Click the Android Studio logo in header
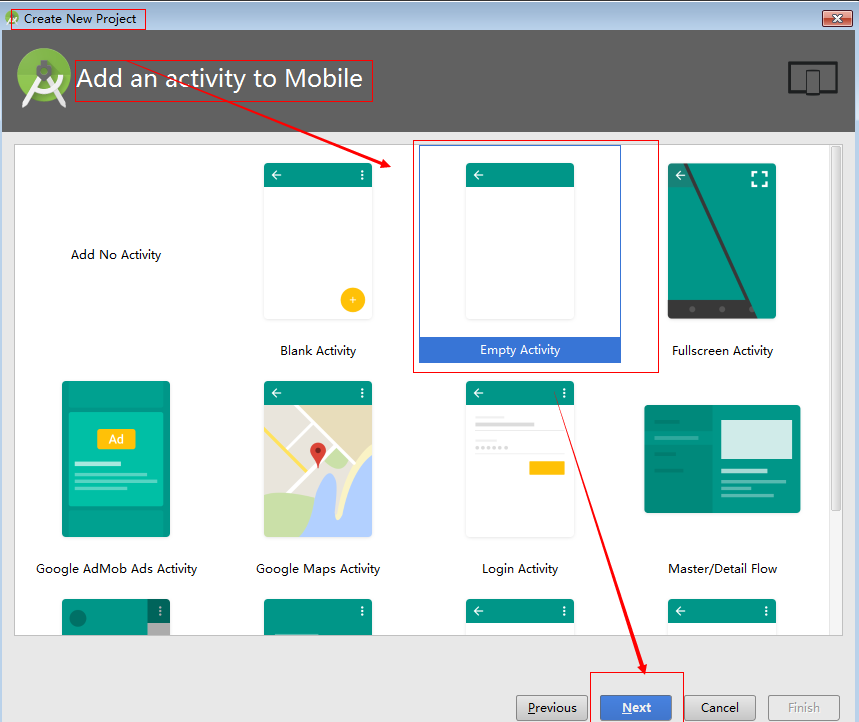 tap(44, 78)
